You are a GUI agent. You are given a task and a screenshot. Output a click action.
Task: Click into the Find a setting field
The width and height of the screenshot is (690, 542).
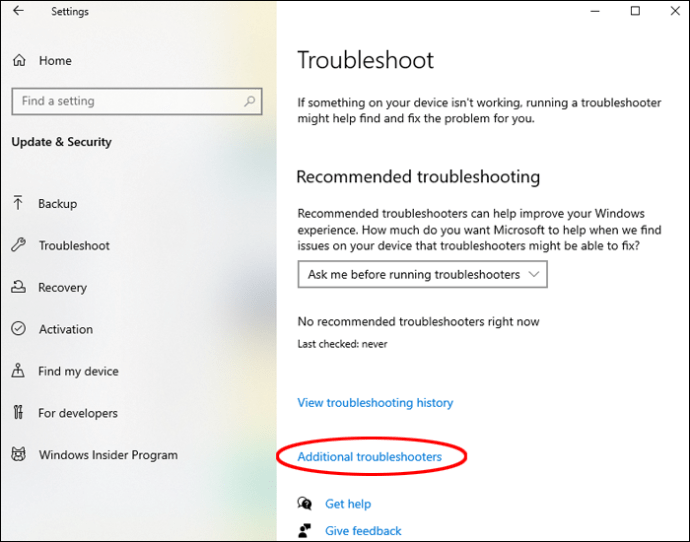pyautogui.click(x=137, y=101)
